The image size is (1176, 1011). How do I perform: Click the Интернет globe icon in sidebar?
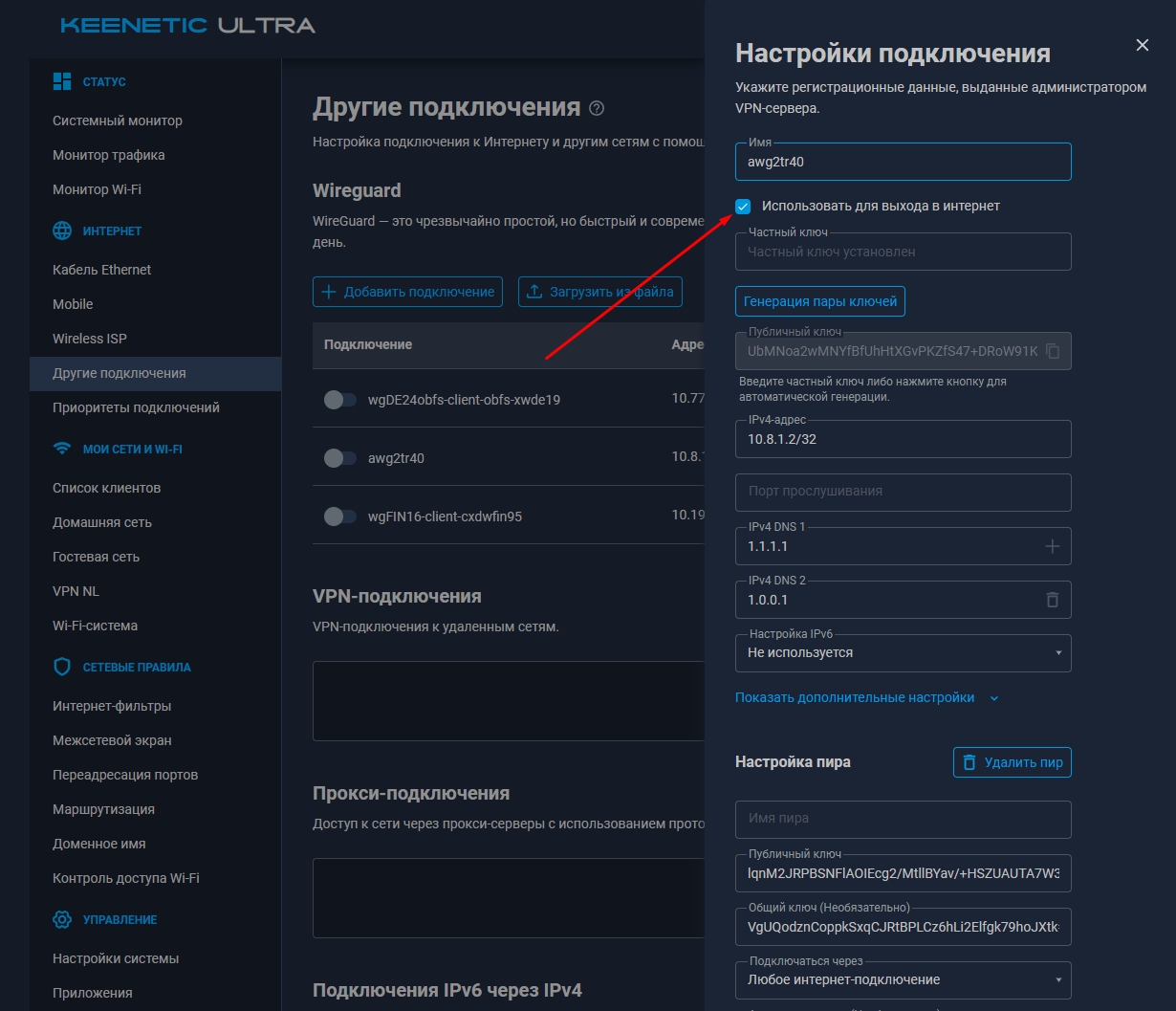[x=62, y=231]
